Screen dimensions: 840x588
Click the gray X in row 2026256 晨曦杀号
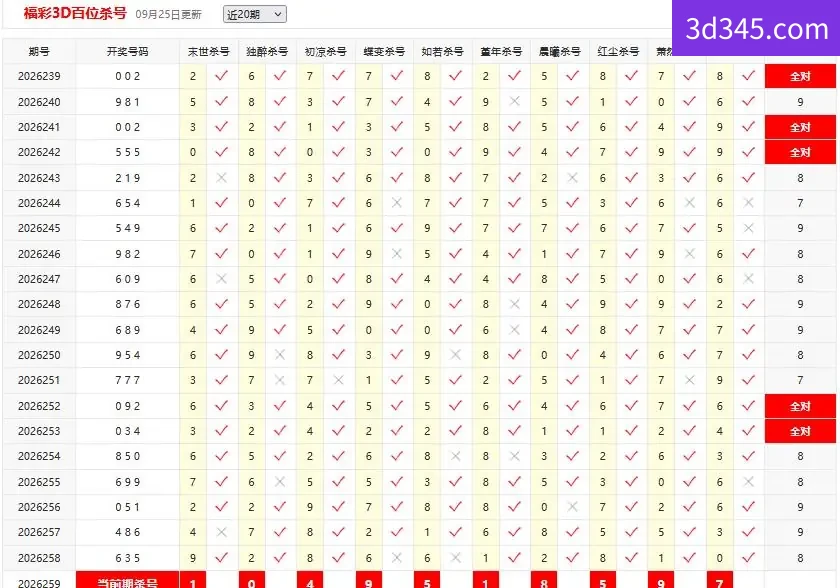[573, 507]
